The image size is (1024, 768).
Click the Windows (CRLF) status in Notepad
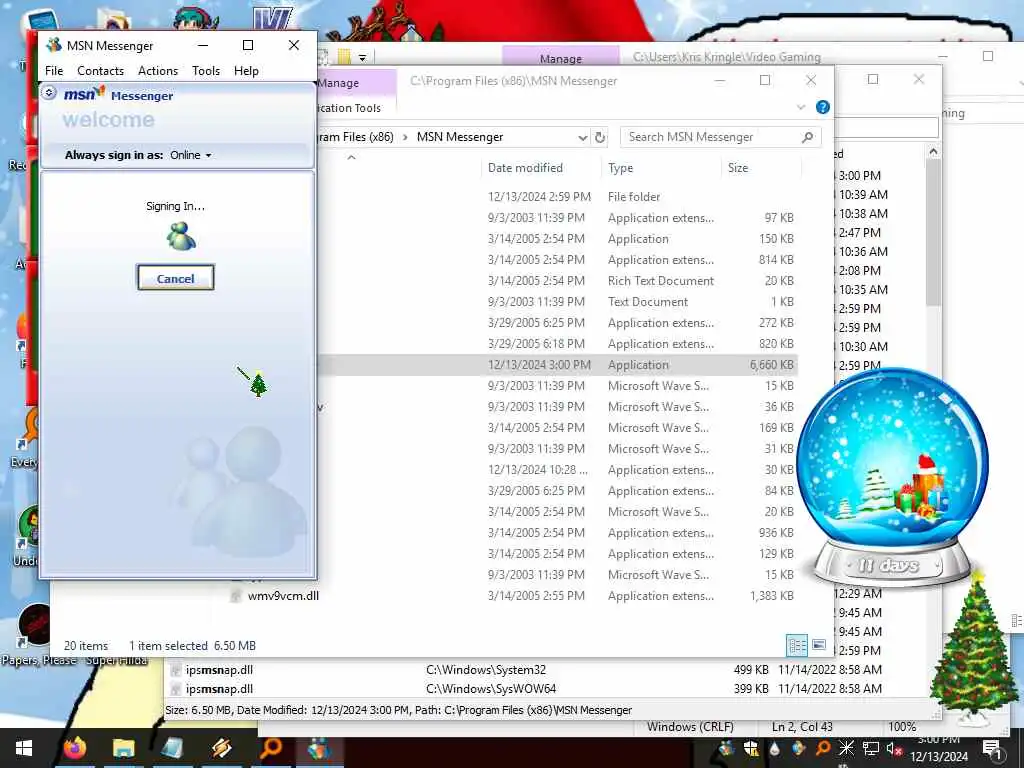pyautogui.click(x=690, y=726)
